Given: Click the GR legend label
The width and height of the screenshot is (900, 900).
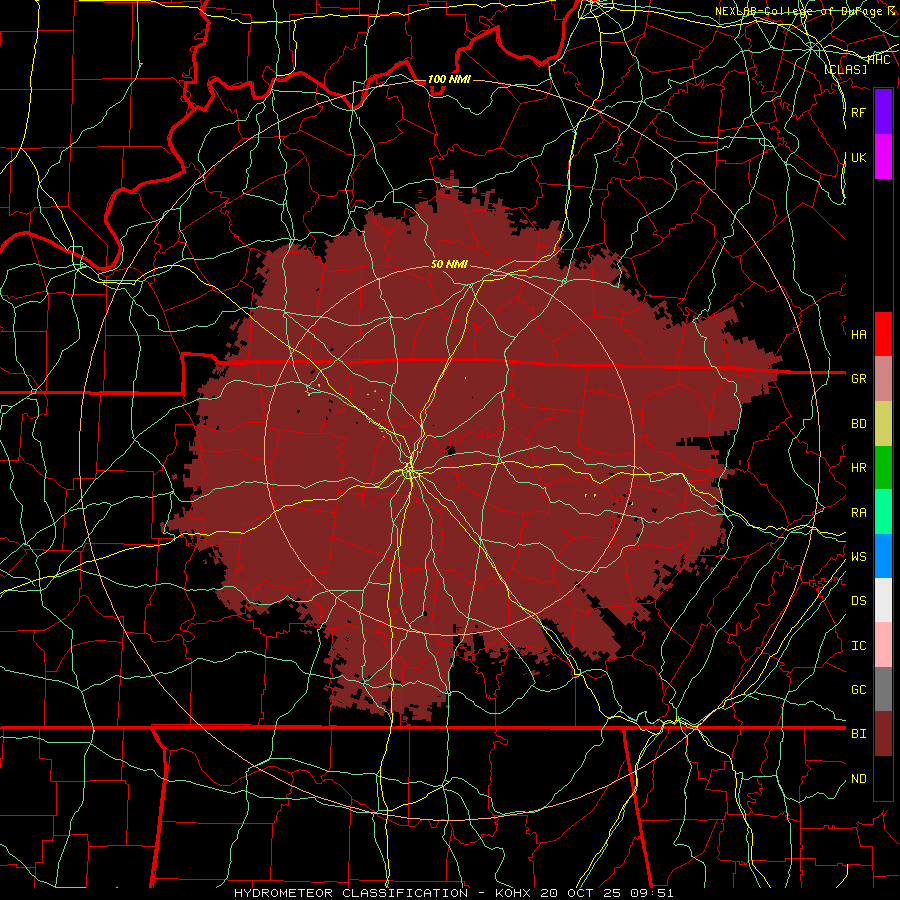Looking at the screenshot, I should pos(858,379).
